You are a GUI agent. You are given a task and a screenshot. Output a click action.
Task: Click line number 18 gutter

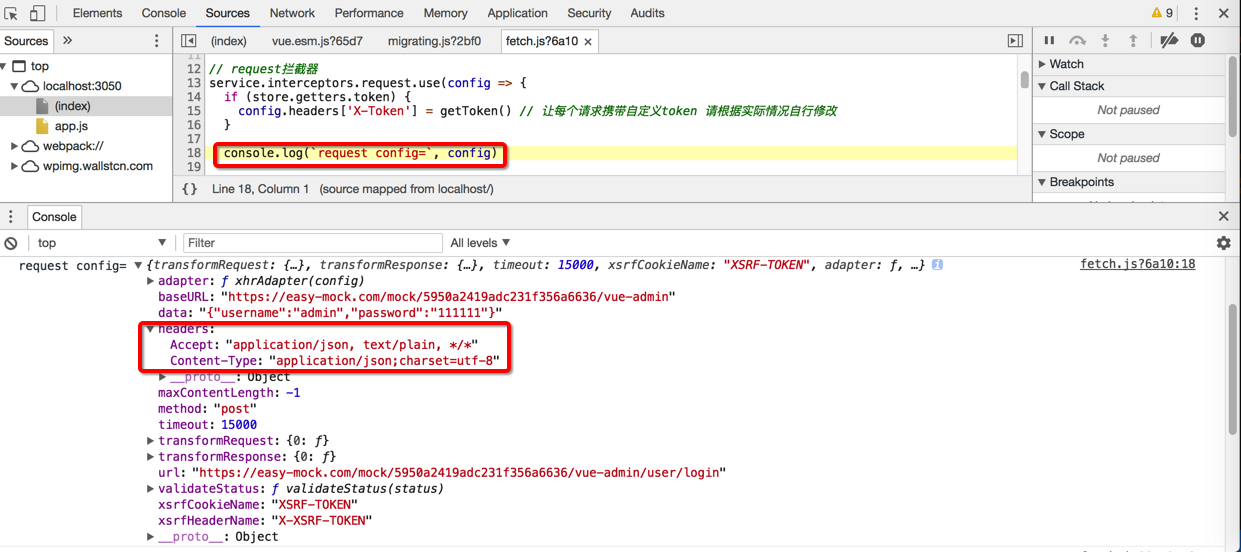pos(193,153)
